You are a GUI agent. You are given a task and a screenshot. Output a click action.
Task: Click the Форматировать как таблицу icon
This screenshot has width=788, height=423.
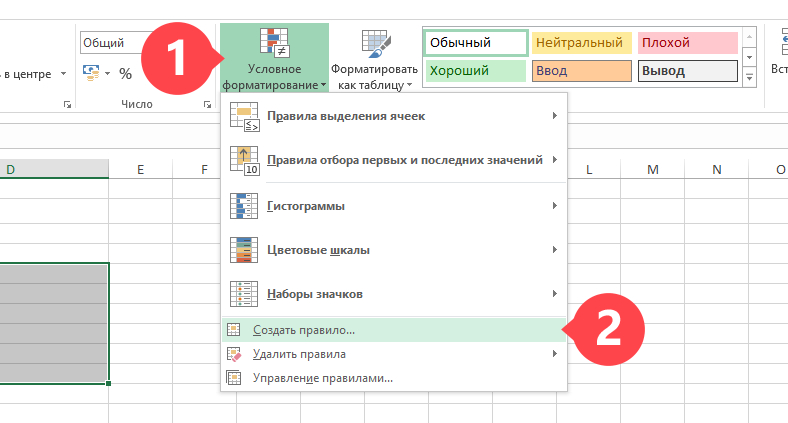click(376, 43)
